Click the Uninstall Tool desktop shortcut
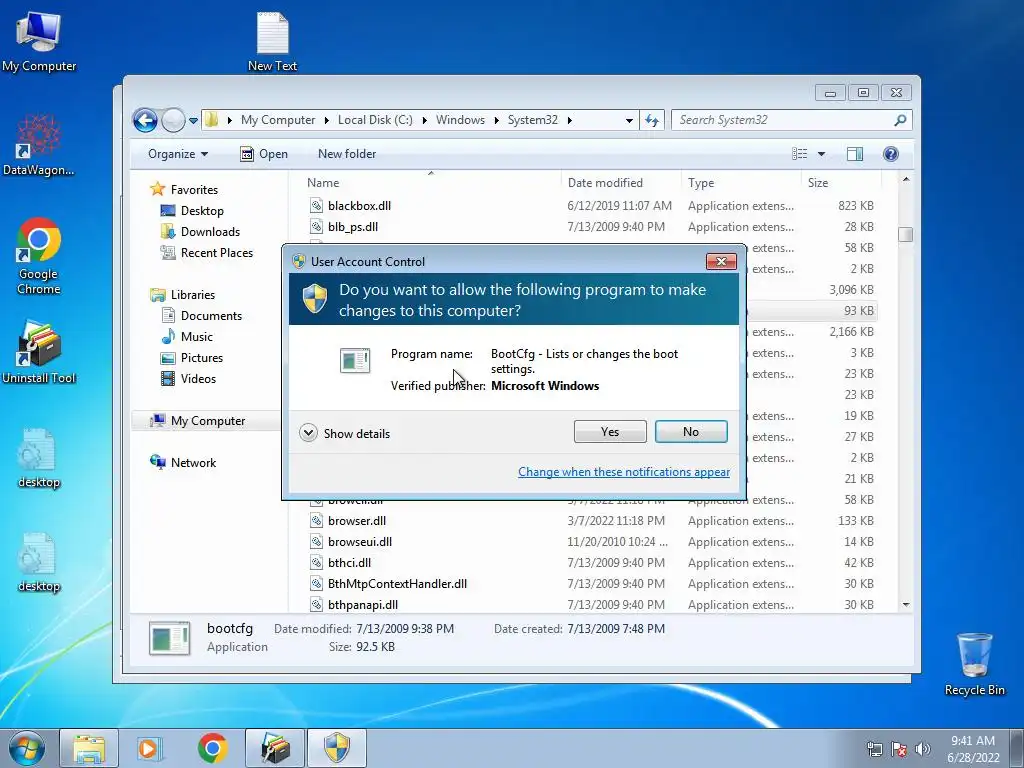Viewport: 1024px width, 768px height. coord(39,353)
